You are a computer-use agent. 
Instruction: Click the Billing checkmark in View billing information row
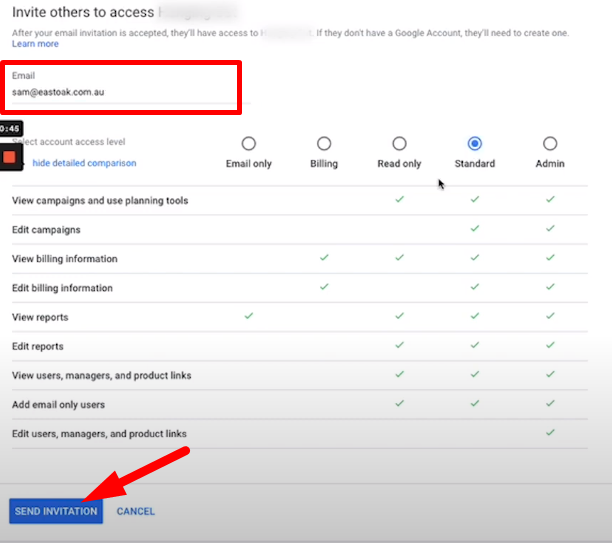(324, 257)
